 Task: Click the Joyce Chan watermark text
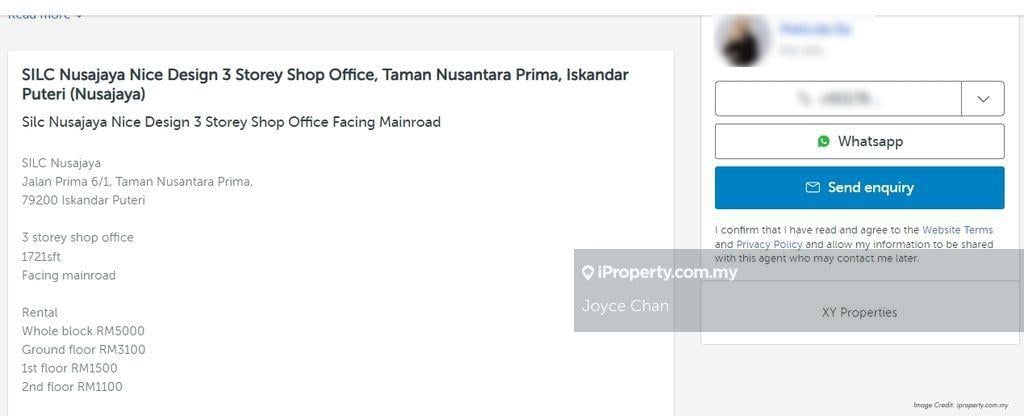[625, 306]
